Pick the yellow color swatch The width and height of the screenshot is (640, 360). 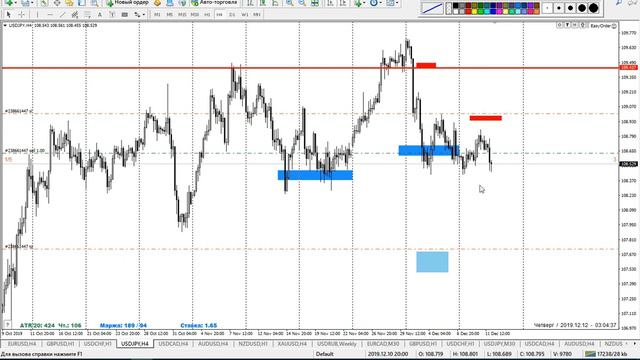point(474,11)
